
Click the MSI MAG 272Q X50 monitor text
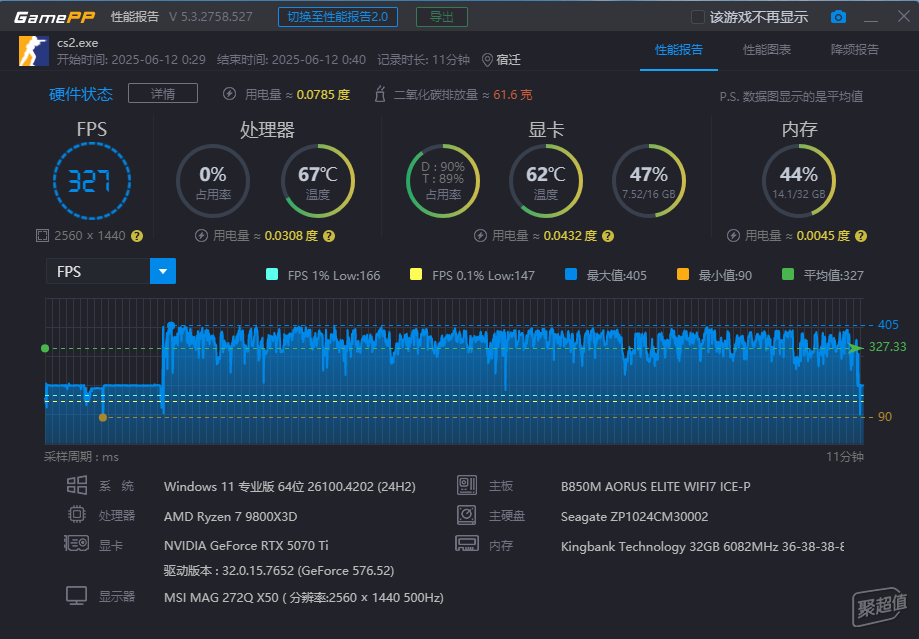tap(304, 597)
